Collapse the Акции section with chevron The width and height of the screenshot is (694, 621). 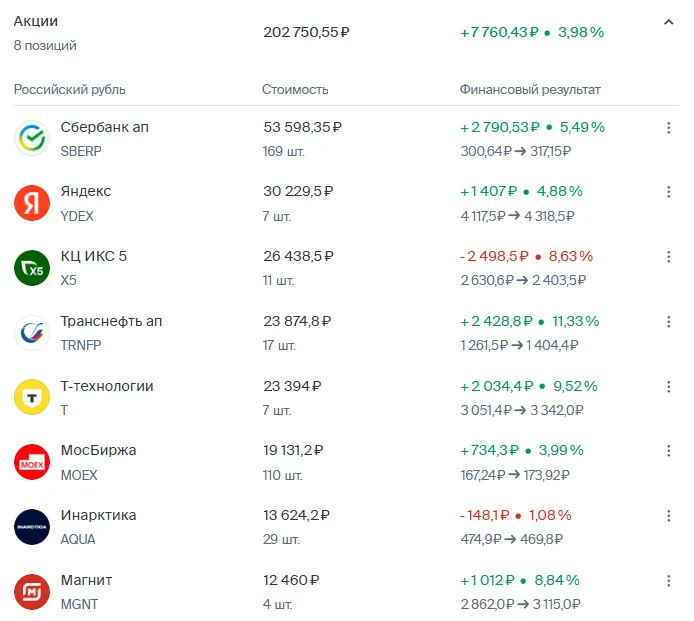tap(668, 22)
